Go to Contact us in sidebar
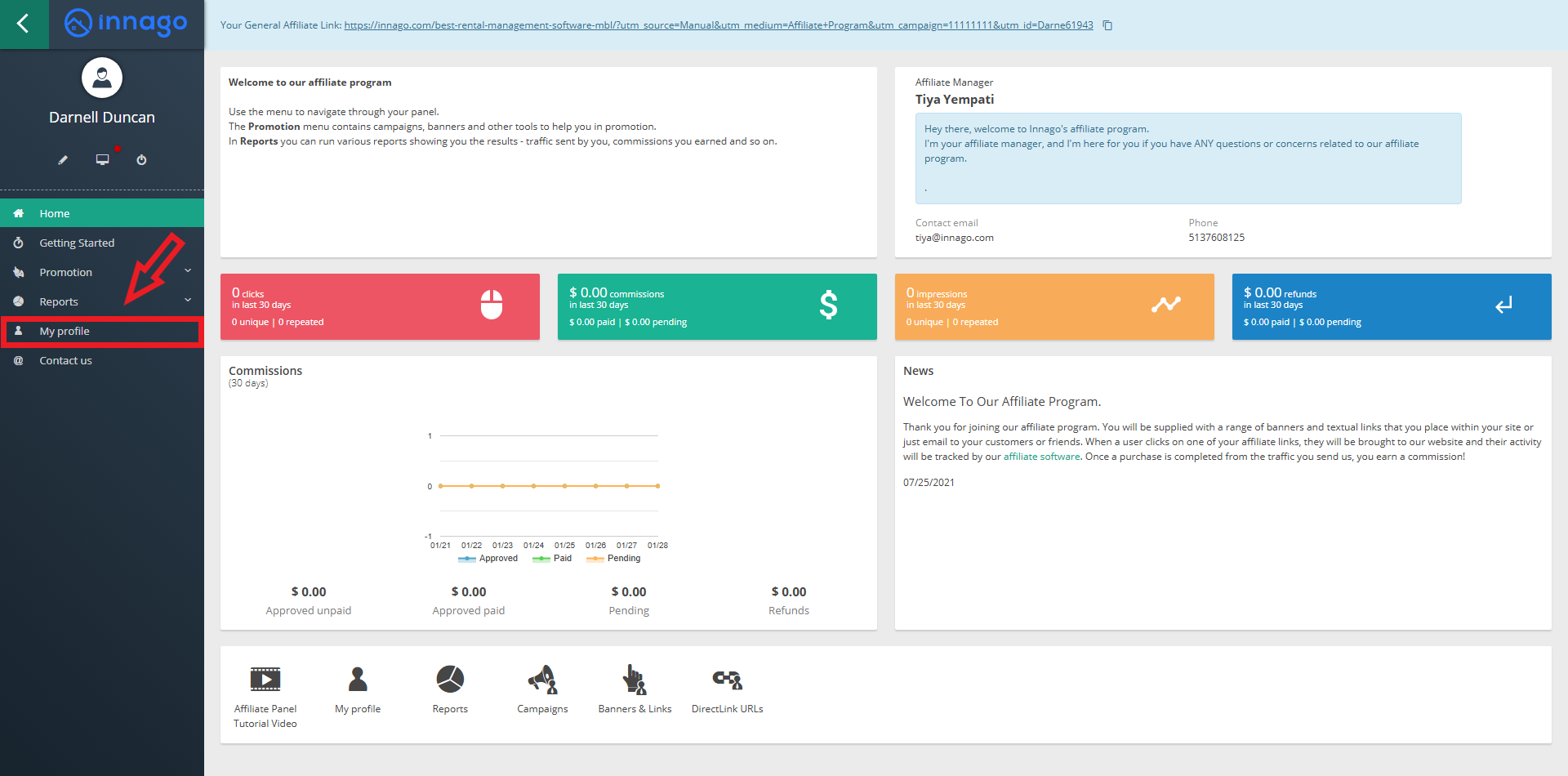The width and height of the screenshot is (1568, 776). [65, 360]
